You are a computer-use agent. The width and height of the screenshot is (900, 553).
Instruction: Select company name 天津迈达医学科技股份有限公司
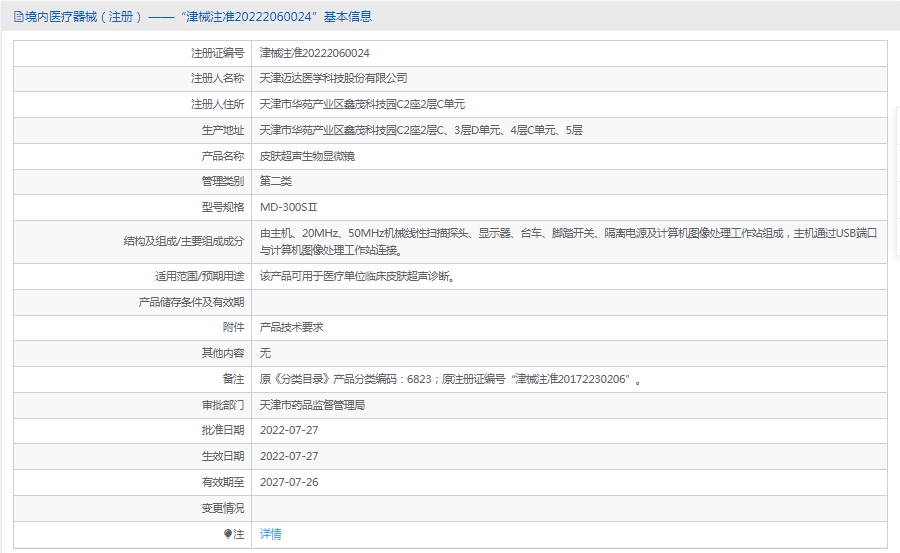pos(333,78)
